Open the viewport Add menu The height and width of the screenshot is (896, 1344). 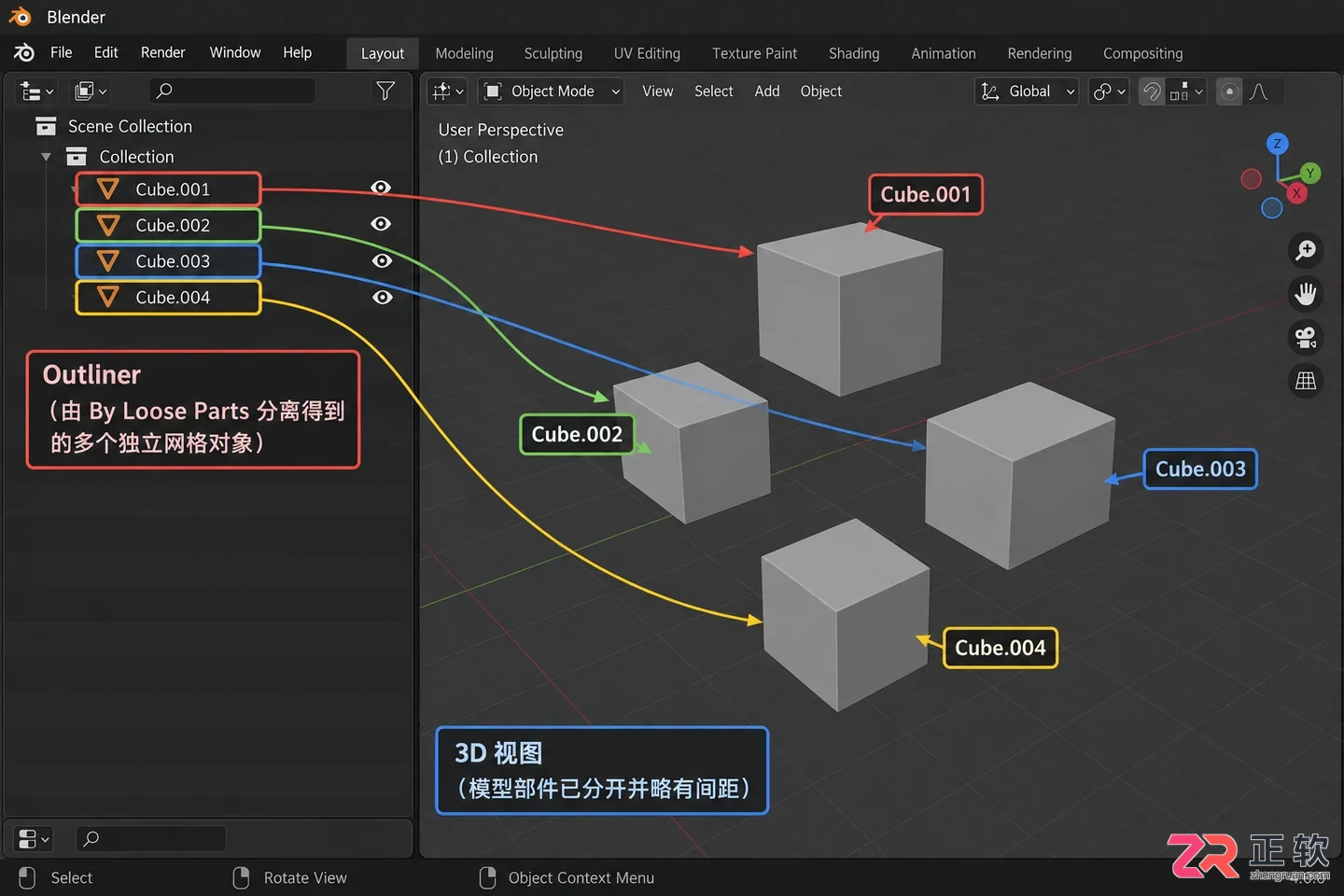[x=767, y=91]
